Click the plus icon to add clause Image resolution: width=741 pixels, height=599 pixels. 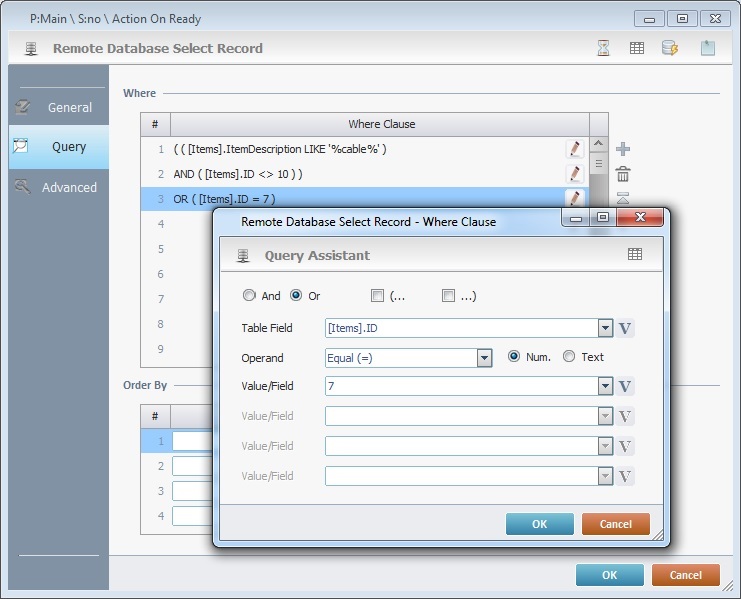click(623, 149)
